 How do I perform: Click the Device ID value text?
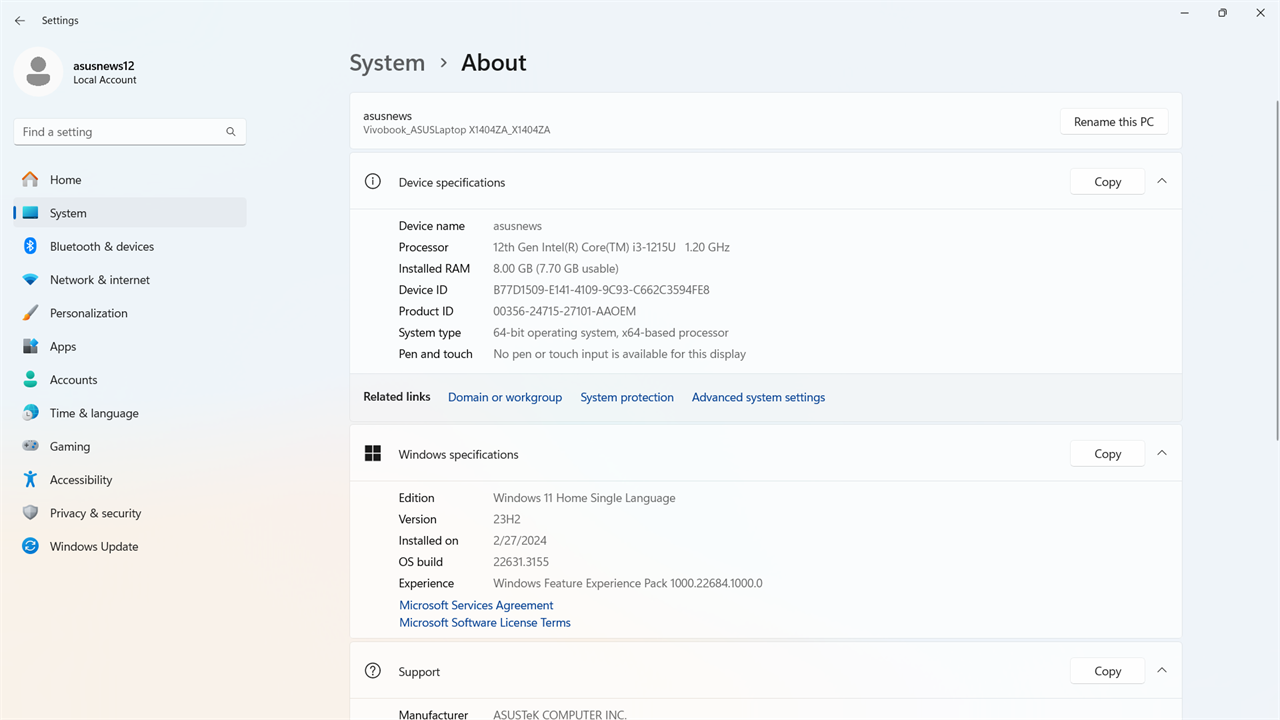pos(601,290)
